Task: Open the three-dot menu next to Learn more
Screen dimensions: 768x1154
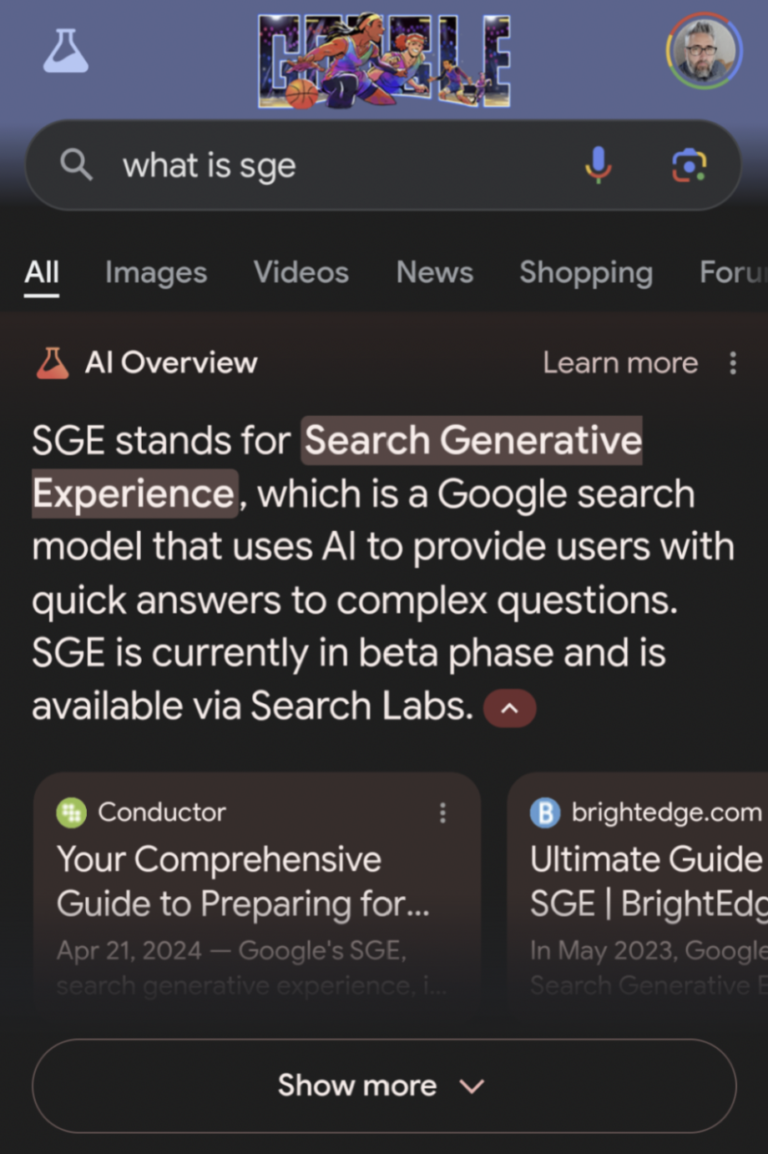Action: [733, 364]
